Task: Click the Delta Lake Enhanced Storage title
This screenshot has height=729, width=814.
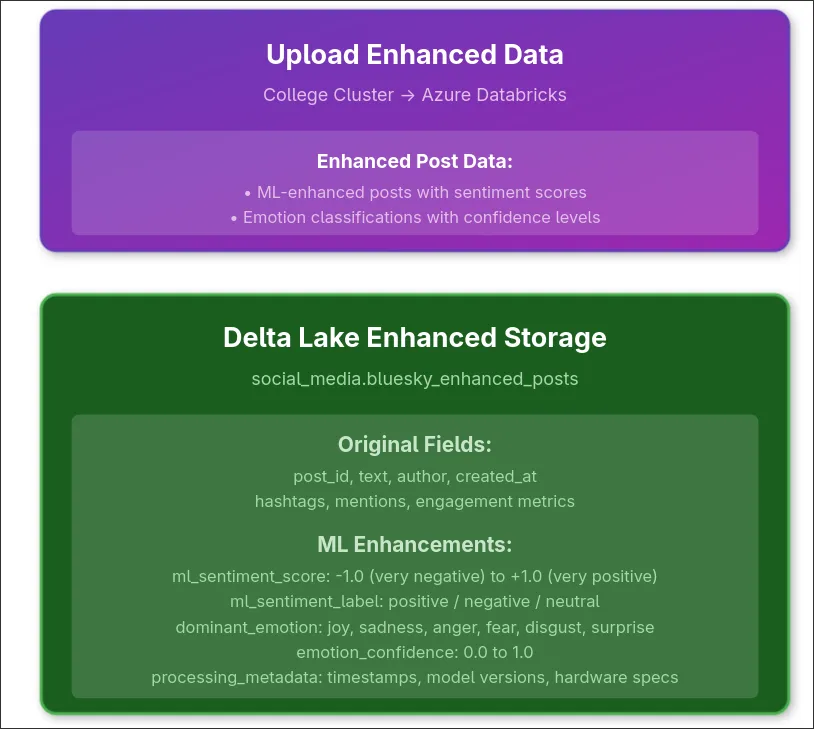Action: pyautogui.click(x=414, y=337)
